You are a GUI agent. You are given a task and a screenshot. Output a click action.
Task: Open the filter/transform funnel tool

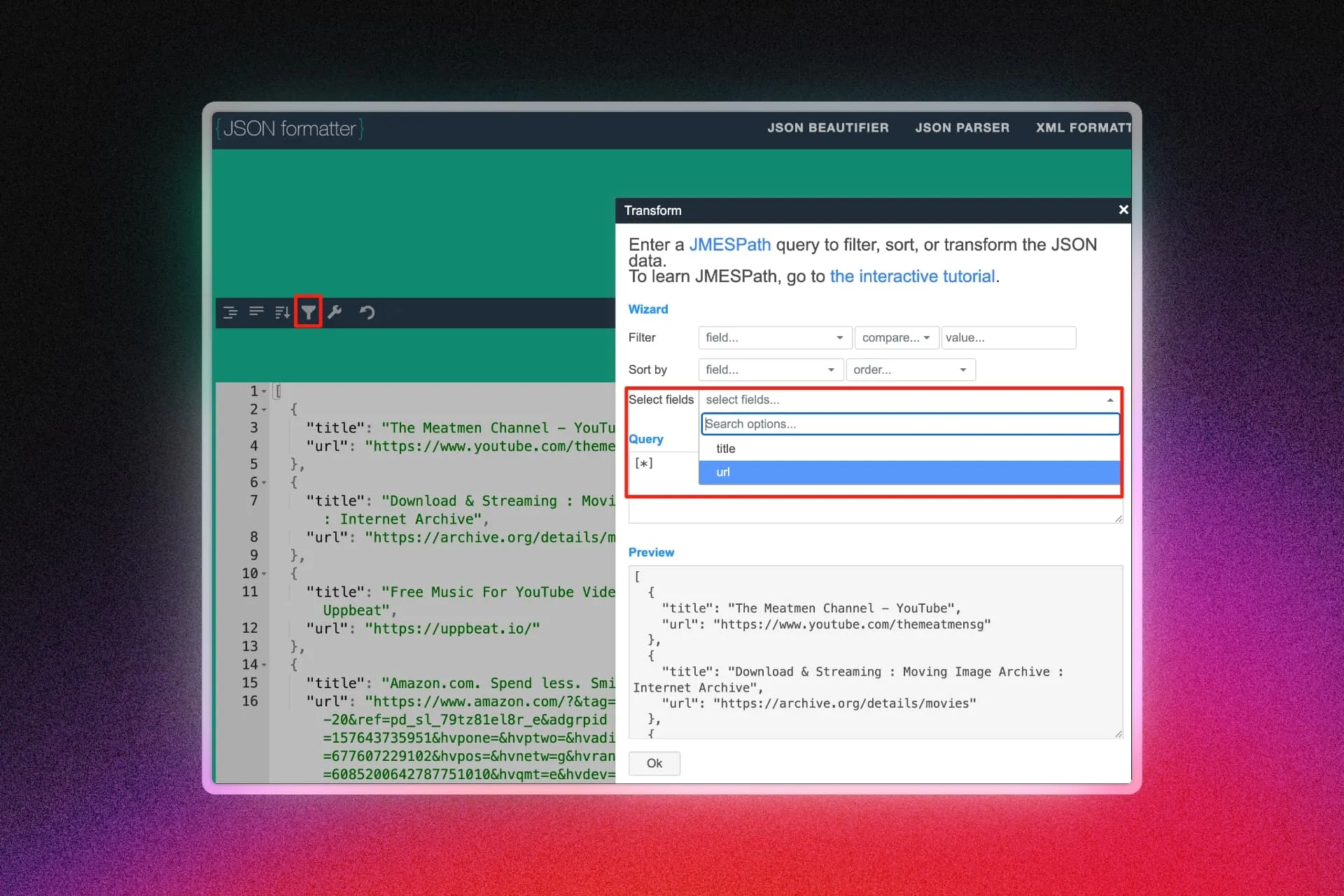click(x=308, y=311)
